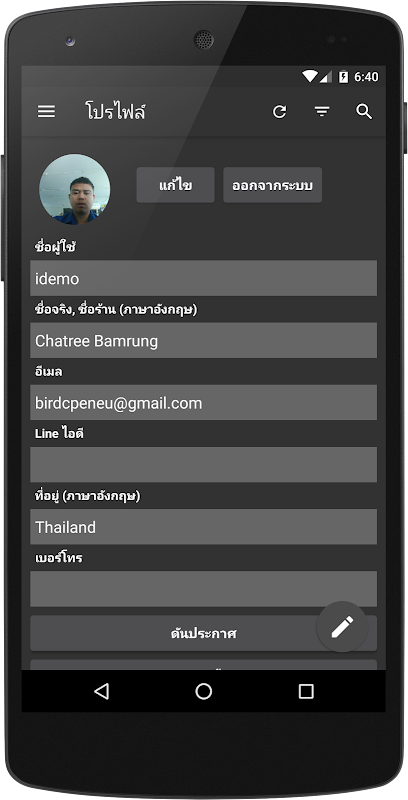Click the แก้ไข button
The image size is (408, 800).
pyautogui.click(x=175, y=185)
